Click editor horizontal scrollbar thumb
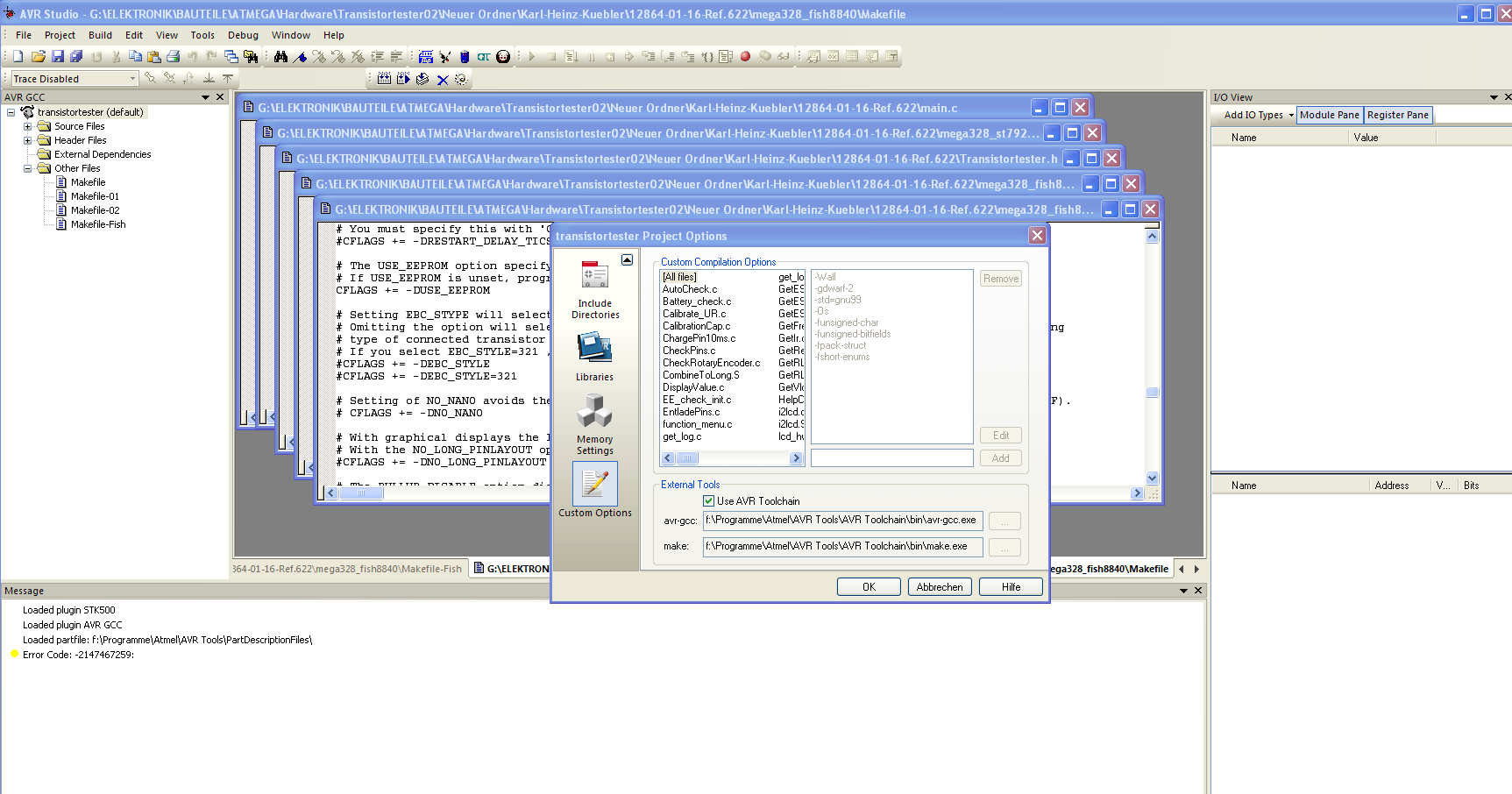Screen dimensions: 1512x794 pyautogui.click(x=362, y=493)
